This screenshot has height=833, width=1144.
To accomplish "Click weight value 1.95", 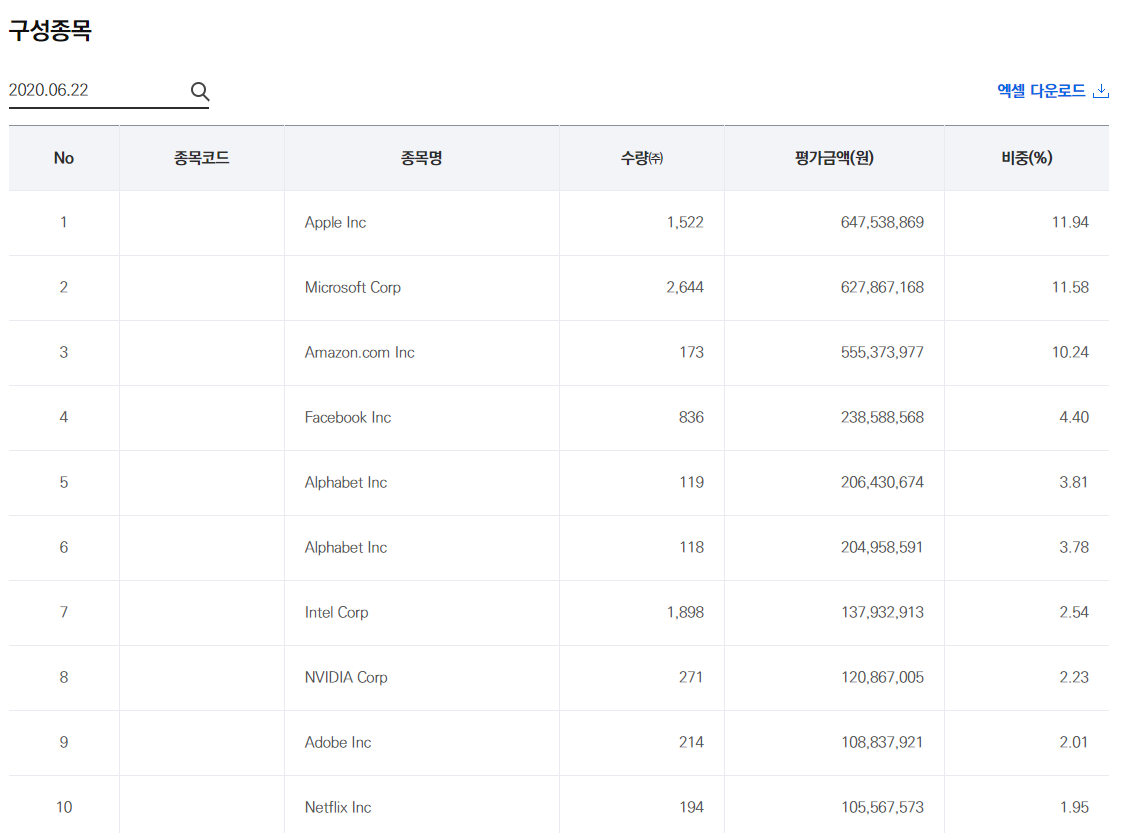I will [1074, 807].
